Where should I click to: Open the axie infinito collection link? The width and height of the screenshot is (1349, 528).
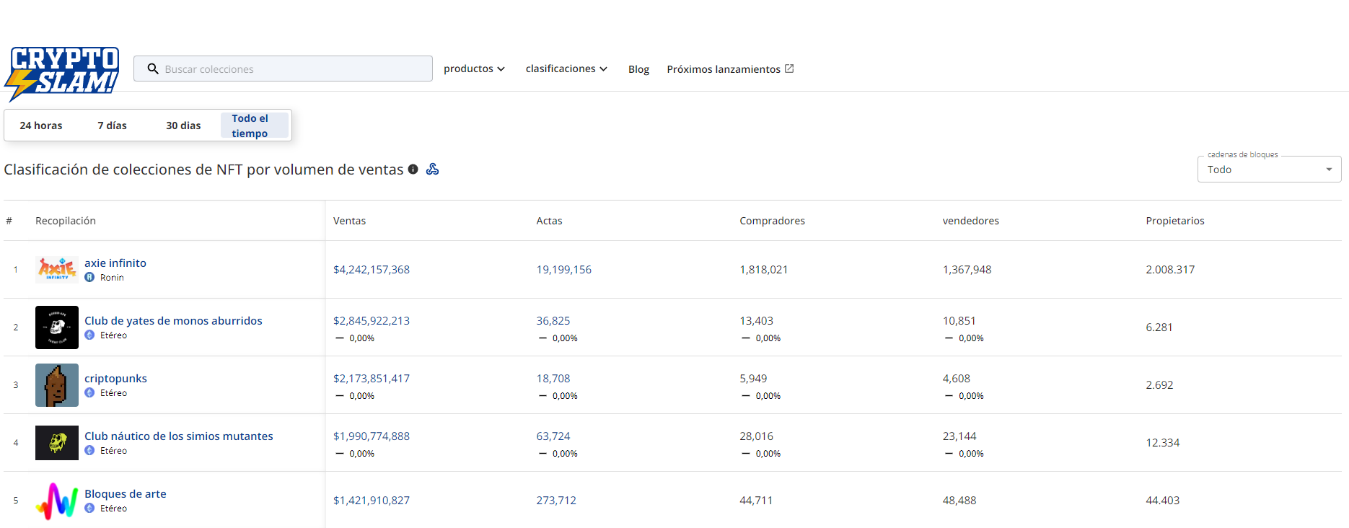(x=115, y=263)
